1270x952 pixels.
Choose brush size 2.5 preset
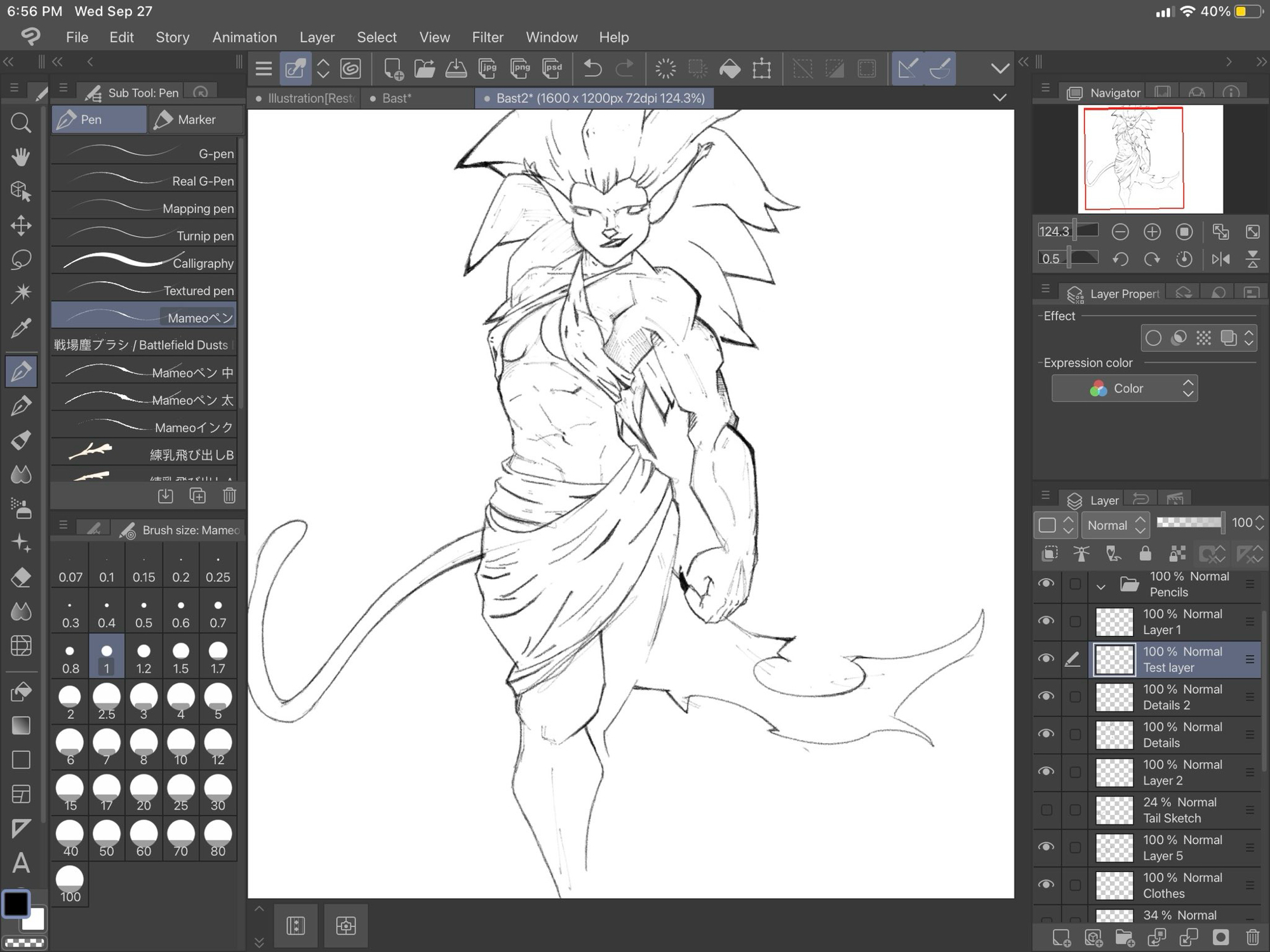click(x=107, y=702)
